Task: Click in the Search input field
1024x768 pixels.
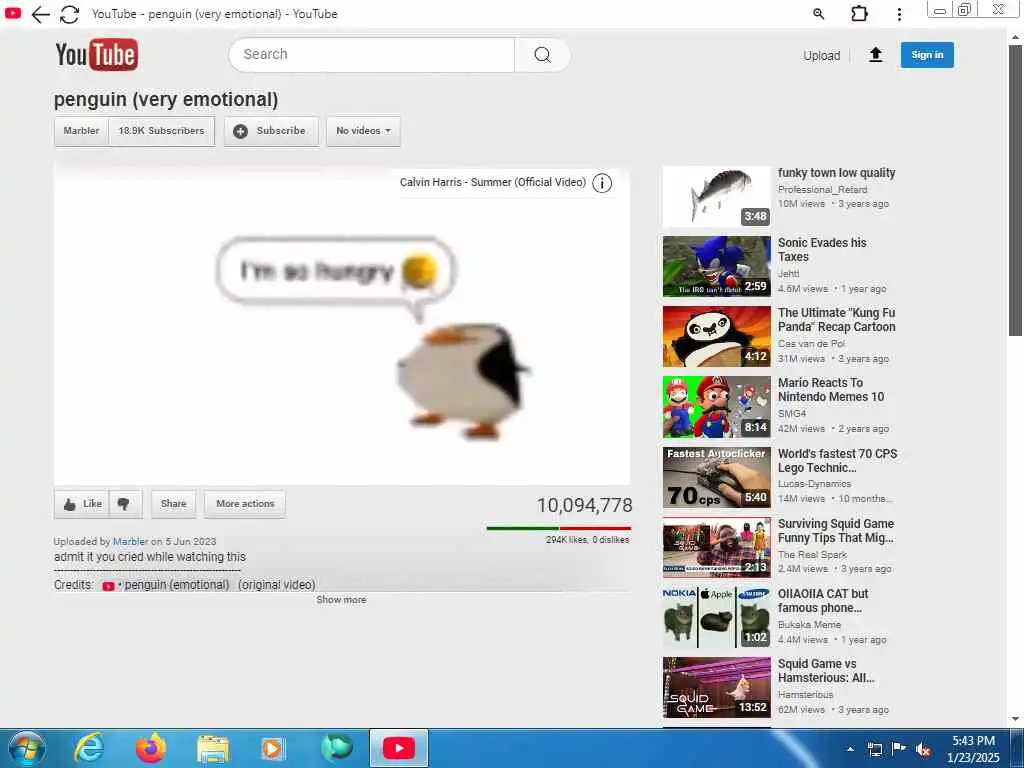Action: pos(372,55)
